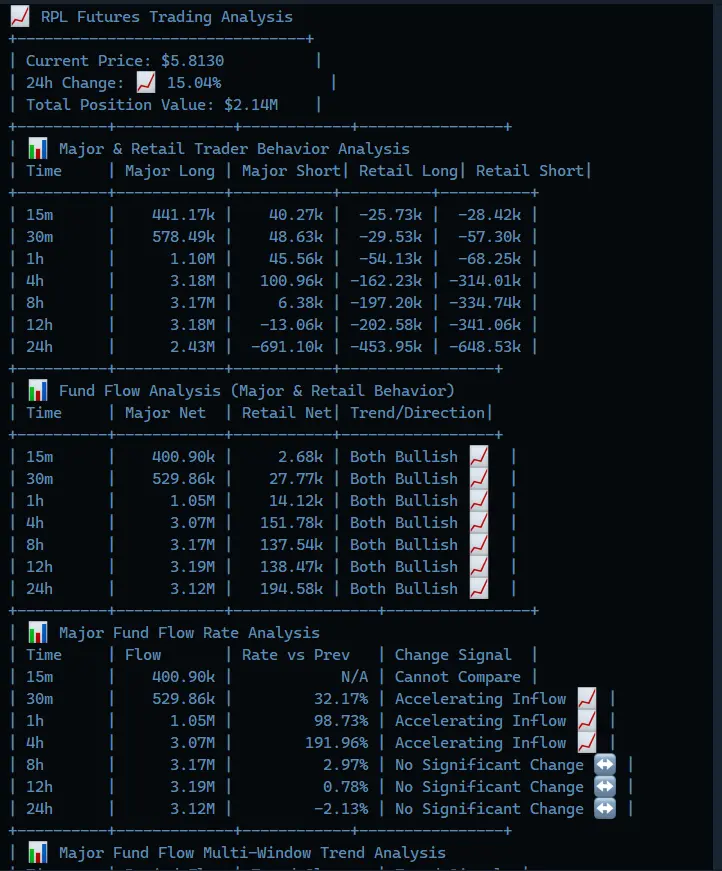
Task: Select the 191.96% rate value
Action: pyautogui.click(x=337, y=743)
